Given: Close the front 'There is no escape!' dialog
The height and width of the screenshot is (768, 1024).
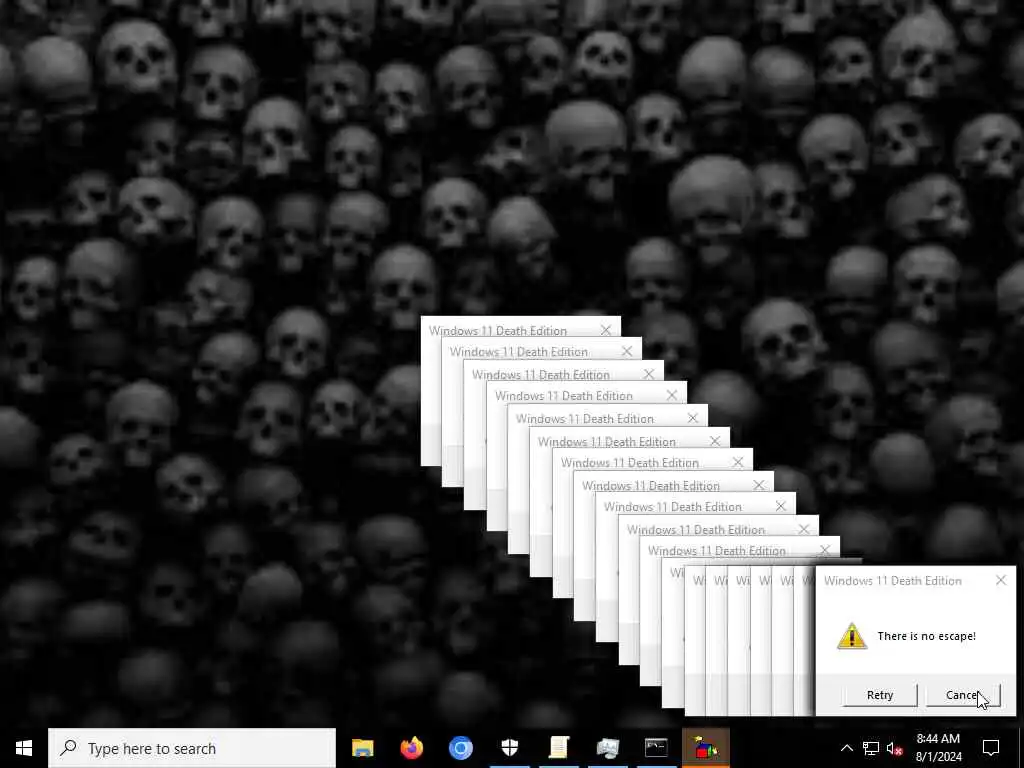Looking at the screenshot, I should pyautogui.click(x=1000, y=580).
